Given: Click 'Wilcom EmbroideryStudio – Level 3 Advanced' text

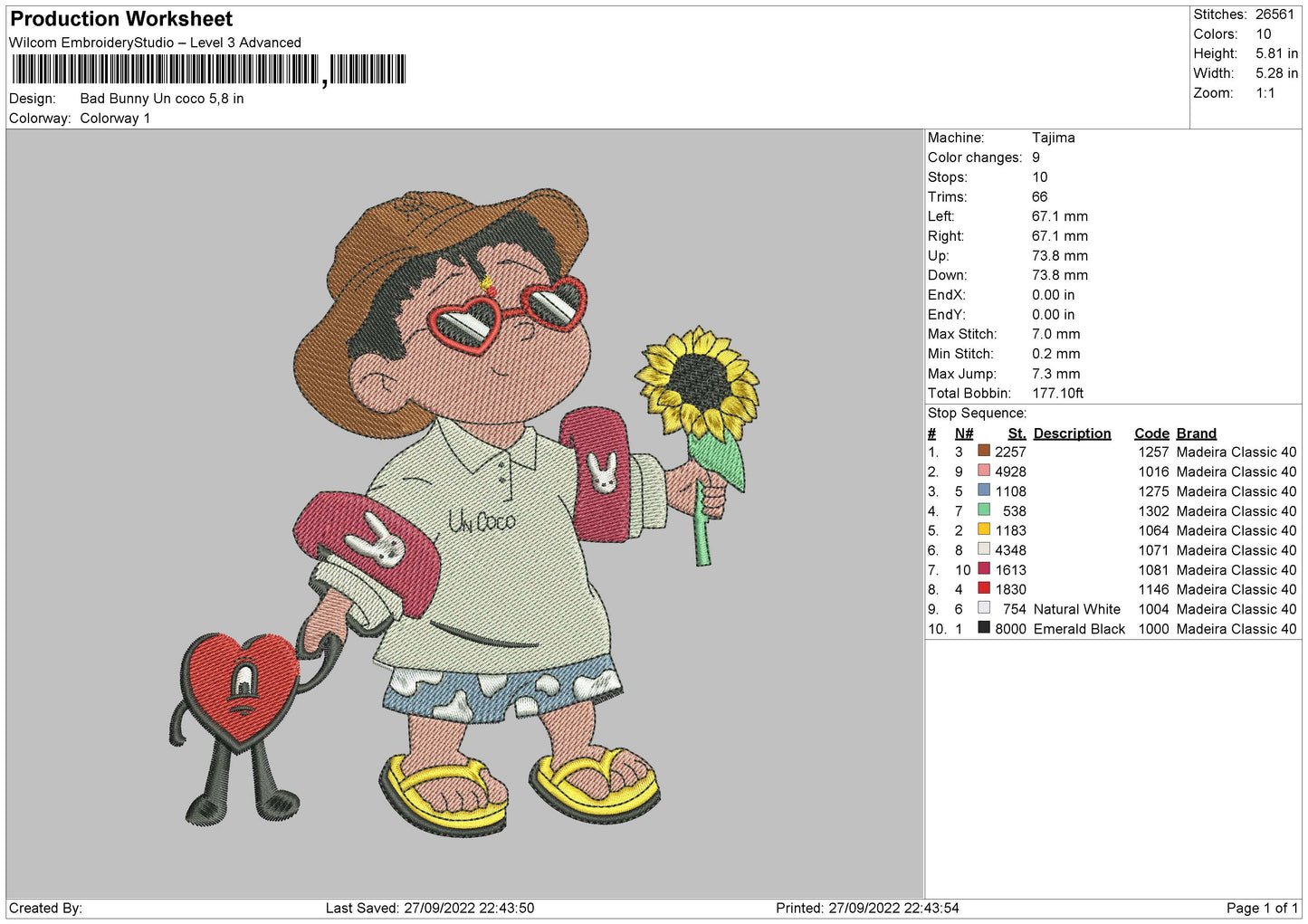Looking at the screenshot, I should coord(155,43).
